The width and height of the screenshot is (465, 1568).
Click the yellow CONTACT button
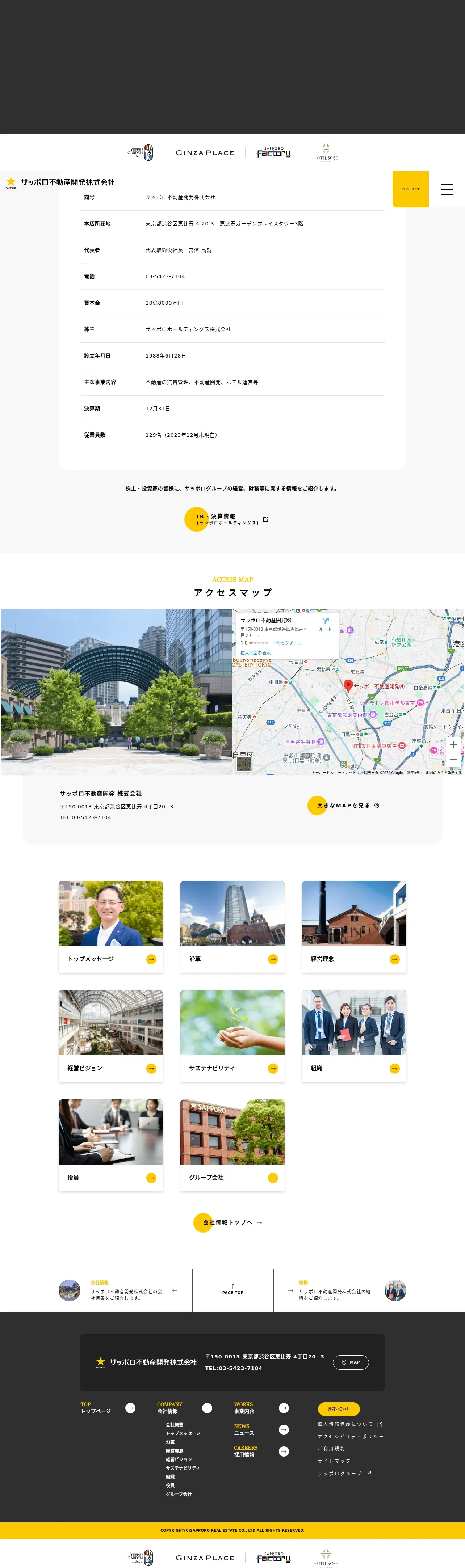tap(410, 189)
